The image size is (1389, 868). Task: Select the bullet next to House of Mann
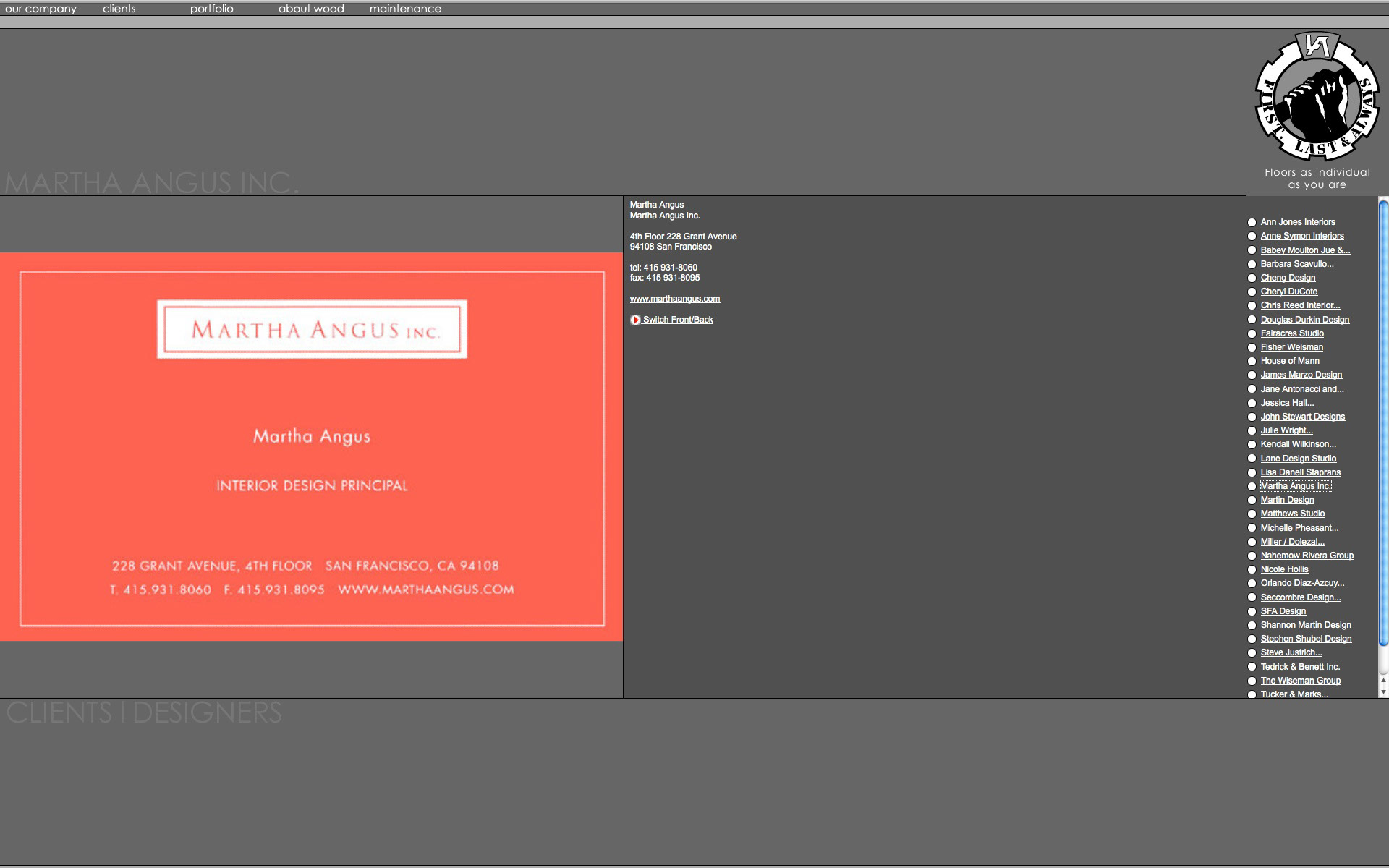click(1252, 362)
